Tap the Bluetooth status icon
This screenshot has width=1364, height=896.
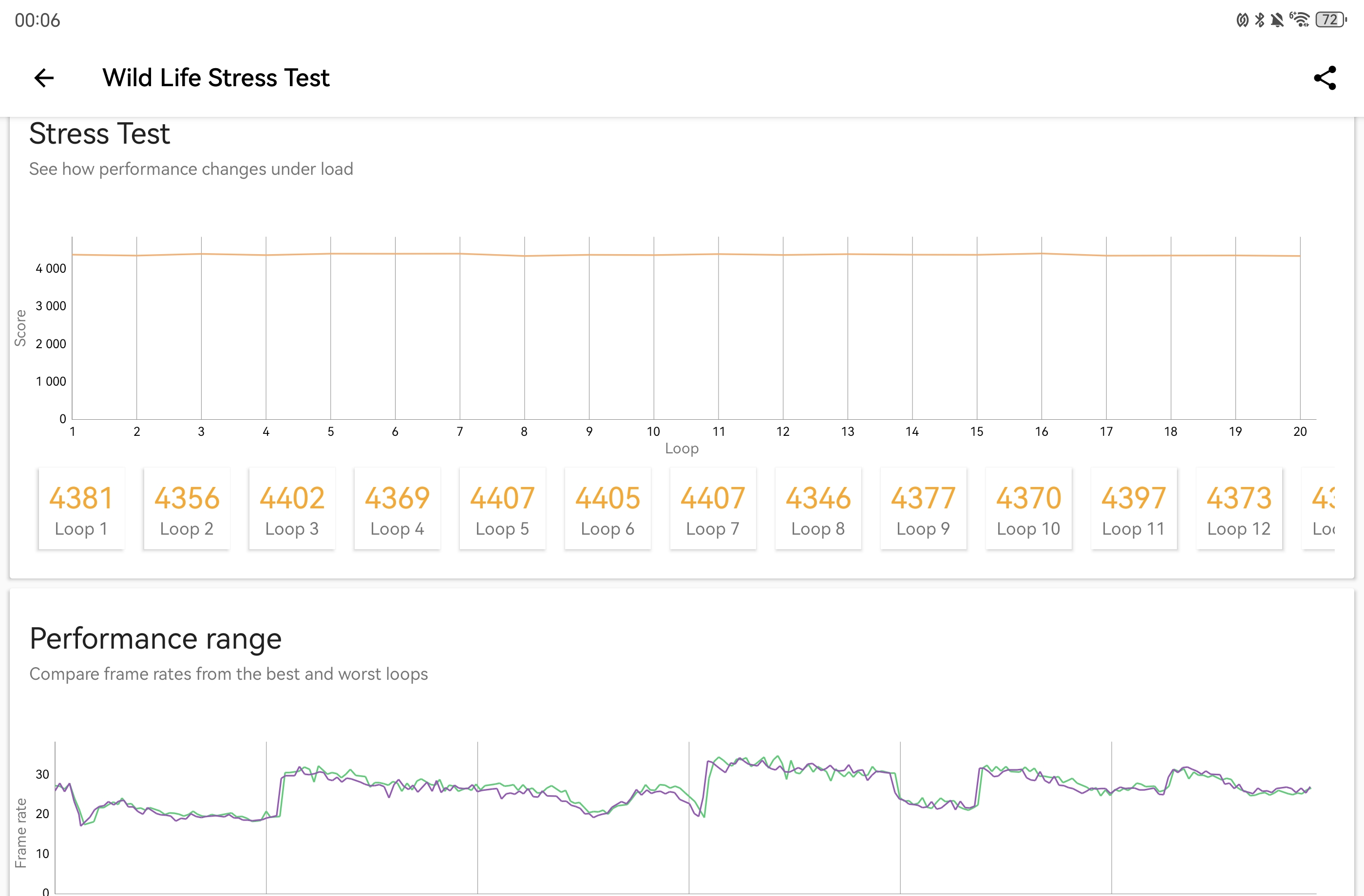tap(1259, 20)
